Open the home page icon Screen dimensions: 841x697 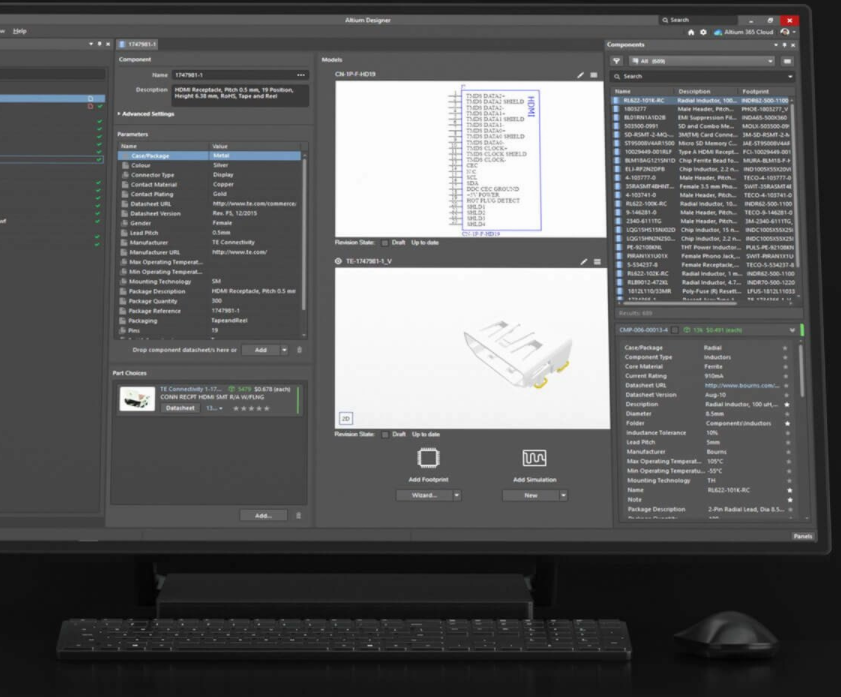691,32
